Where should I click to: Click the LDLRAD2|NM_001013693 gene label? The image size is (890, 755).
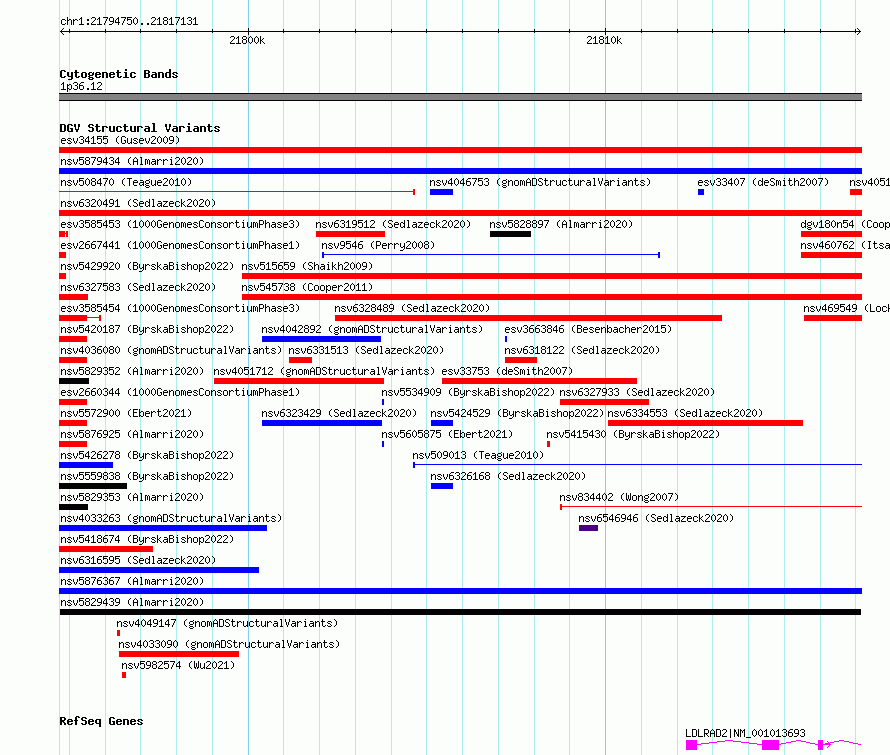pyautogui.click(x=745, y=733)
